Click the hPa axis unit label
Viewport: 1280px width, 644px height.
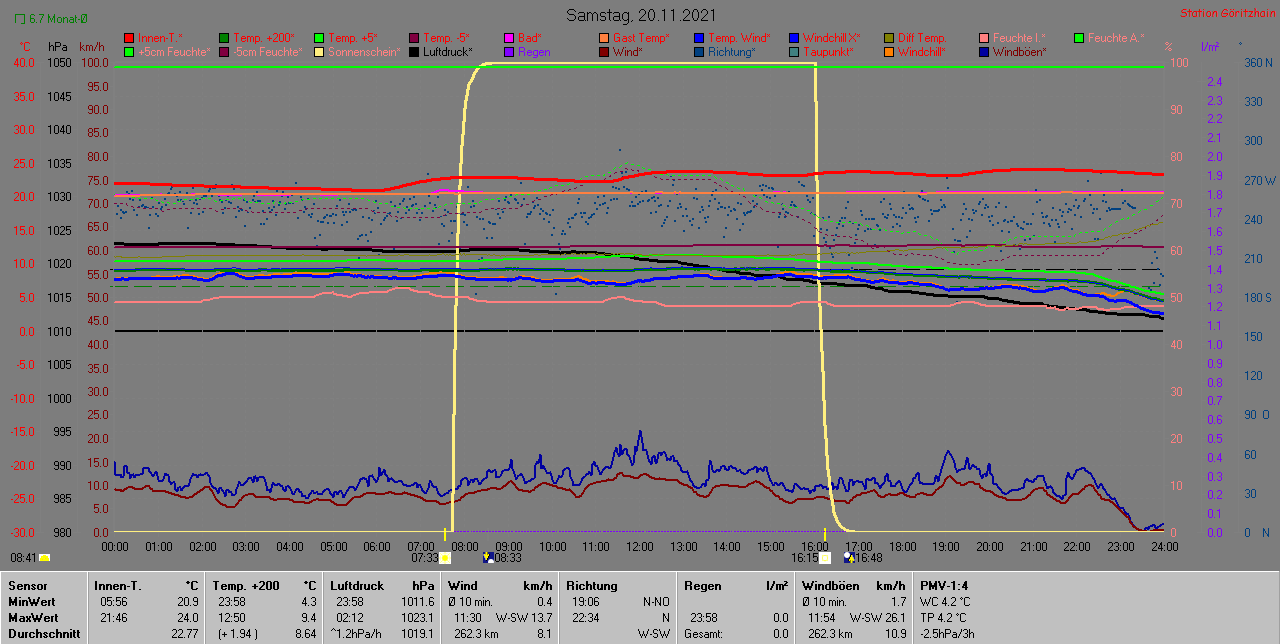coord(57,47)
